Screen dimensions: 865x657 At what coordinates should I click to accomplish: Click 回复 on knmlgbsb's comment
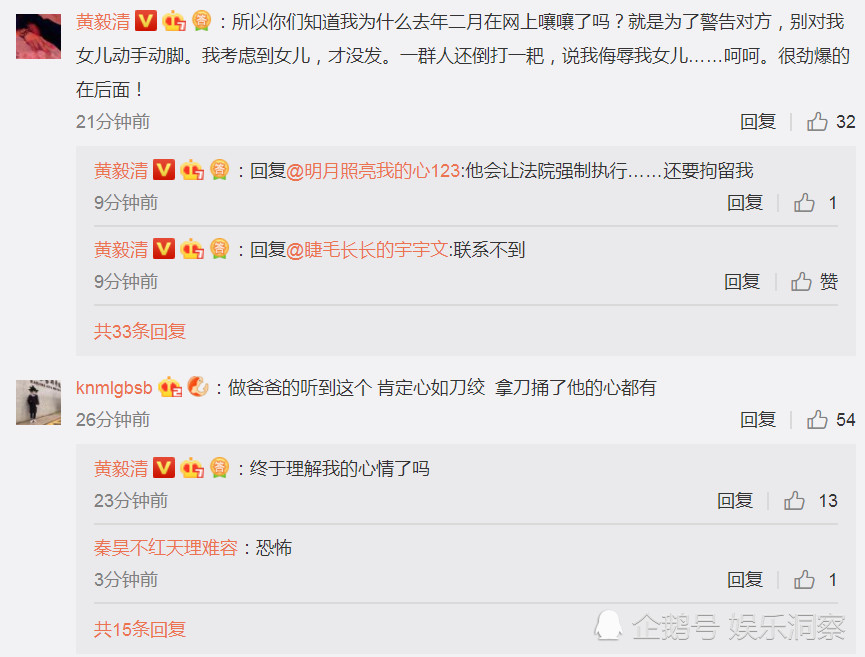coord(758,419)
